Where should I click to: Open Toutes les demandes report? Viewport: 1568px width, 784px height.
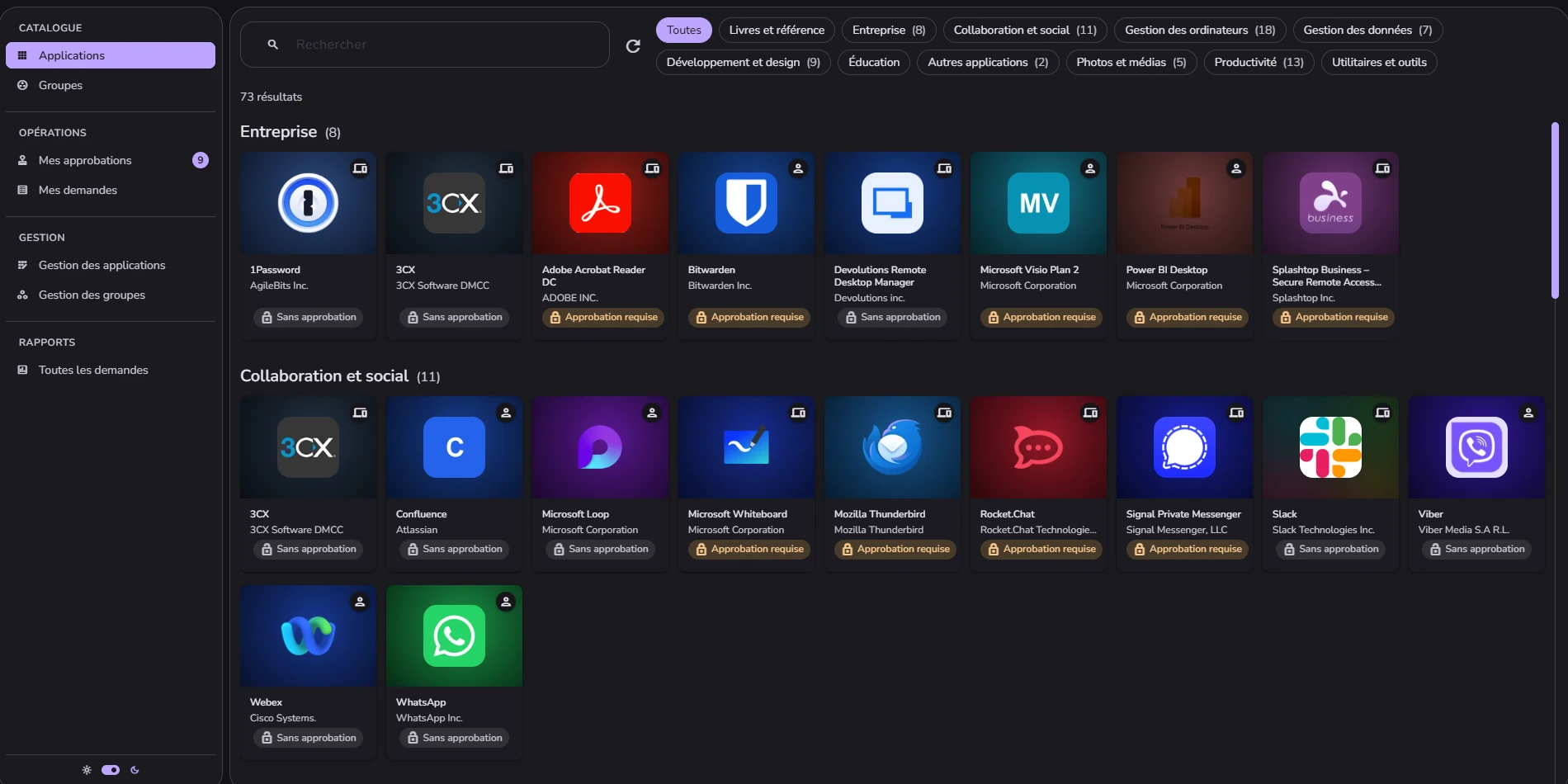tap(111, 370)
